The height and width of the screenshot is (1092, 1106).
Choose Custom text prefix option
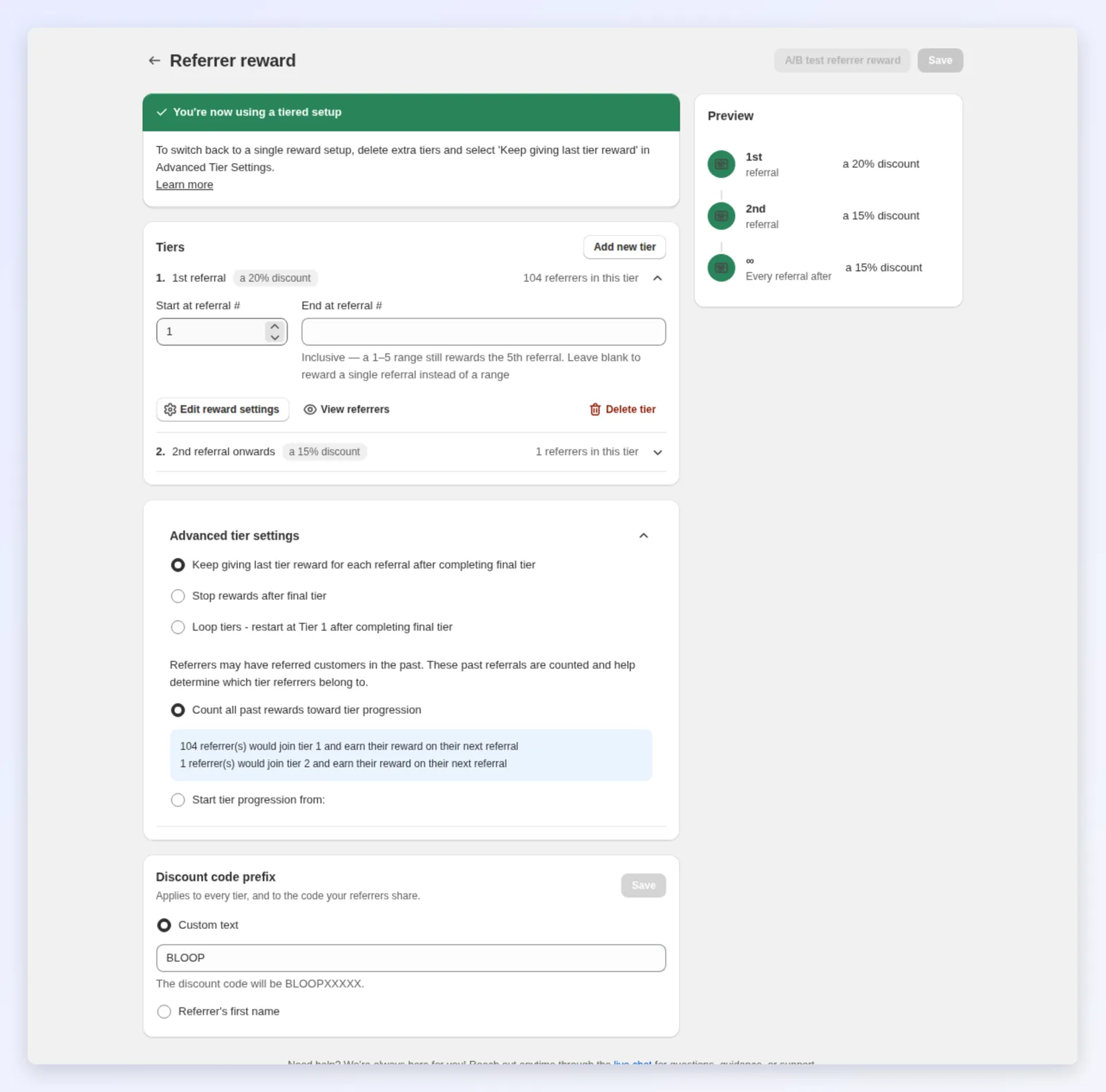point(164,925)
